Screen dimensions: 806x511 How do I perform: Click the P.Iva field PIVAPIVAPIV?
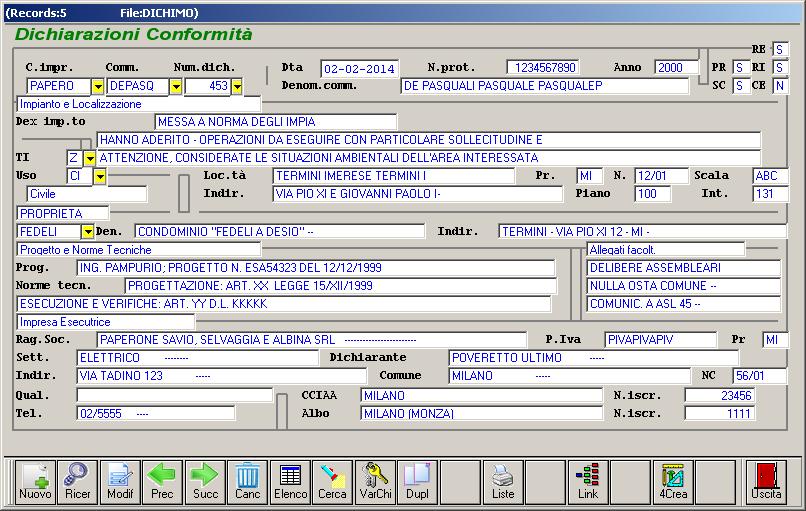click(661, 340)
